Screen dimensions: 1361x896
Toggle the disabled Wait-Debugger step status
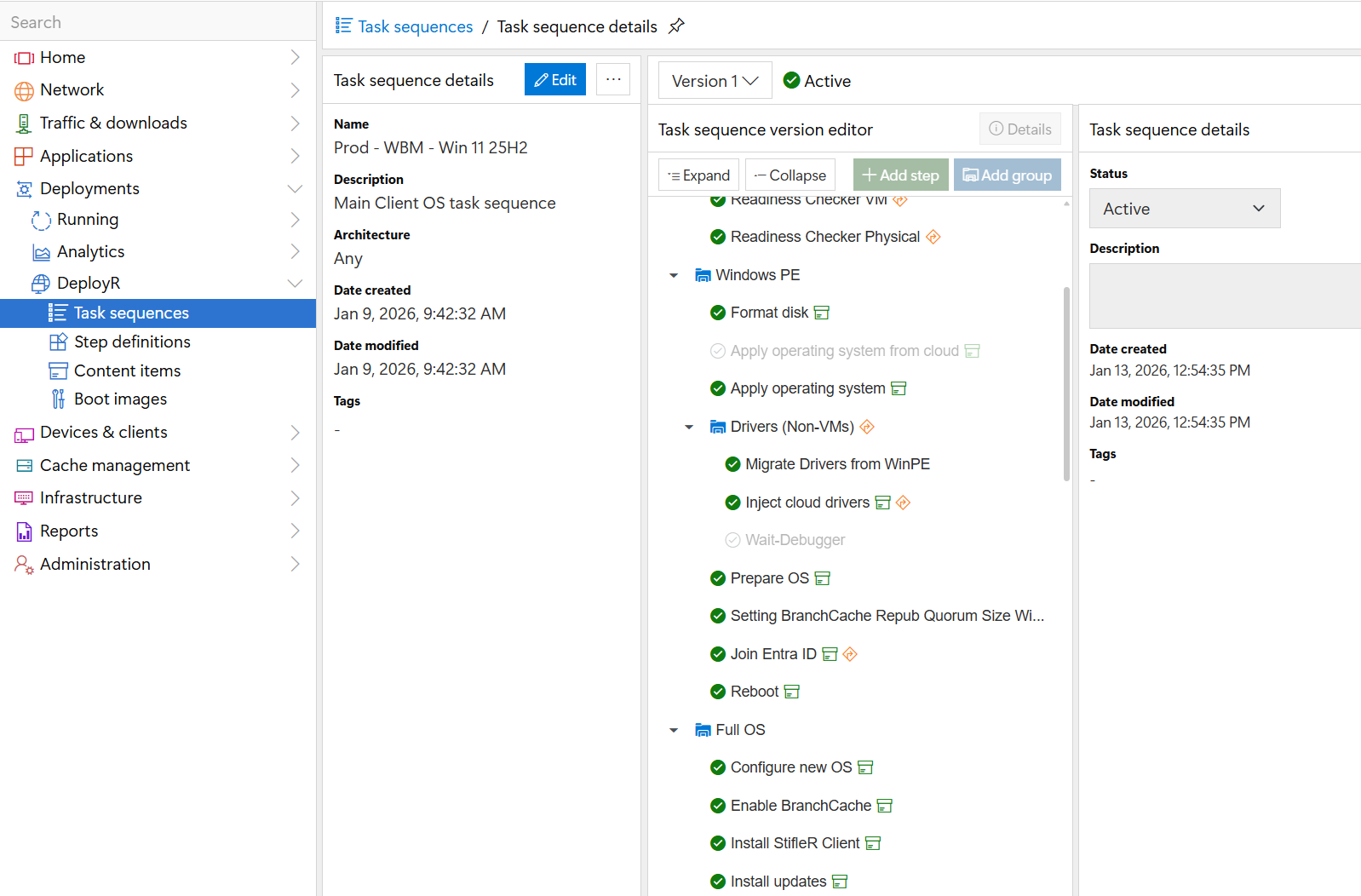coord(732,540)
